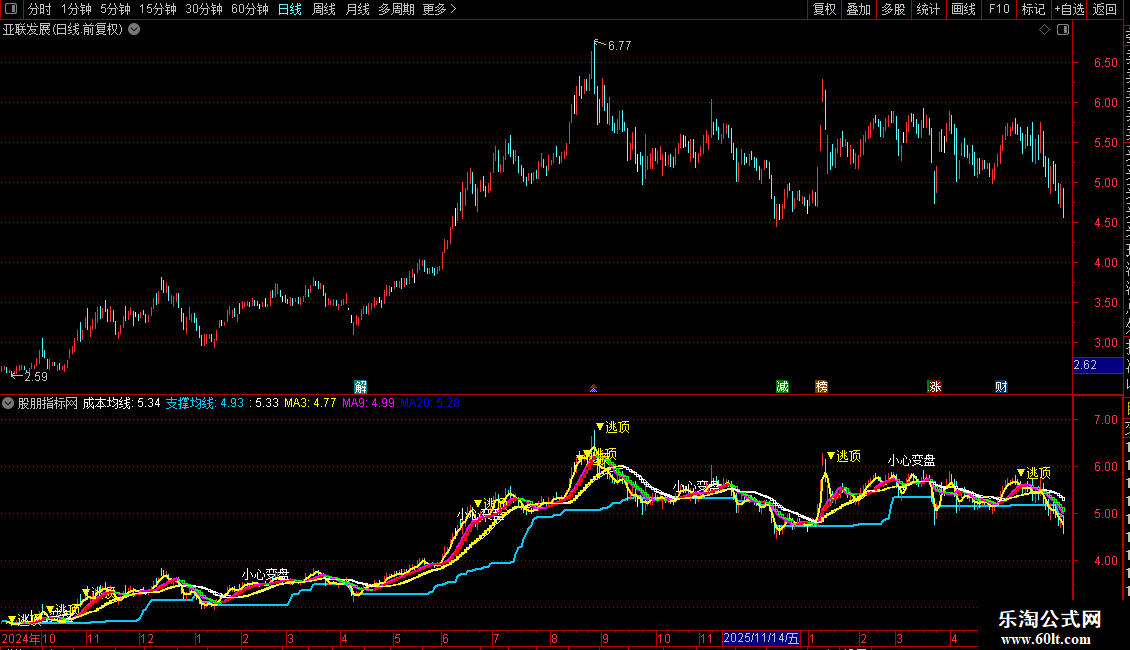This screenshot has height=650, width=1130.
Task: Open the 复权 adjustment menu
Action: (824, 9)
